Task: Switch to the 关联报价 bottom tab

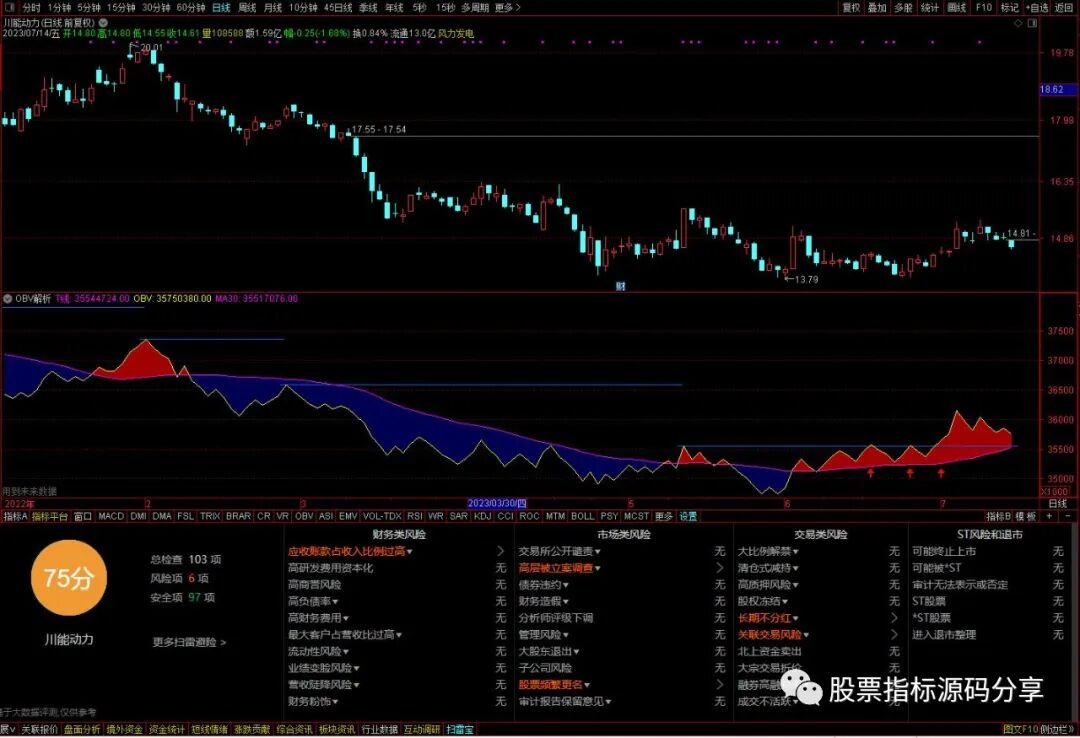Action: click(39, 729)
